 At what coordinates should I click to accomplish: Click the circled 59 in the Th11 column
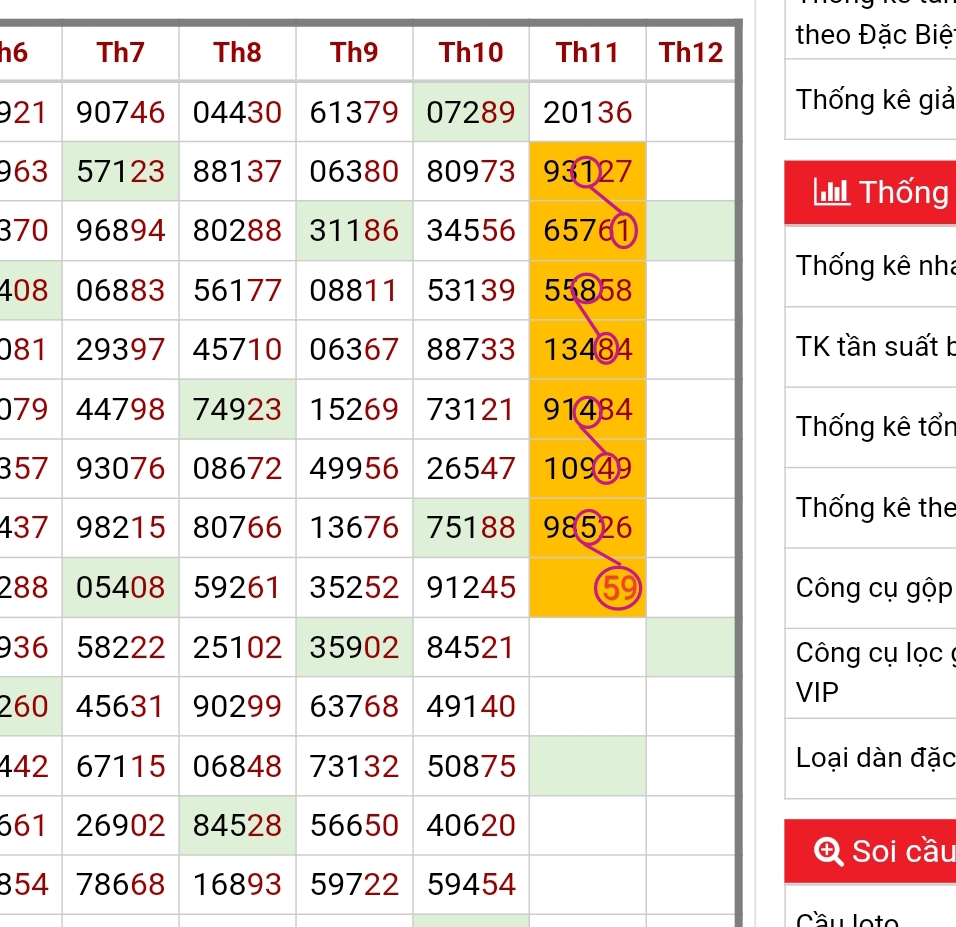point(617,588)
